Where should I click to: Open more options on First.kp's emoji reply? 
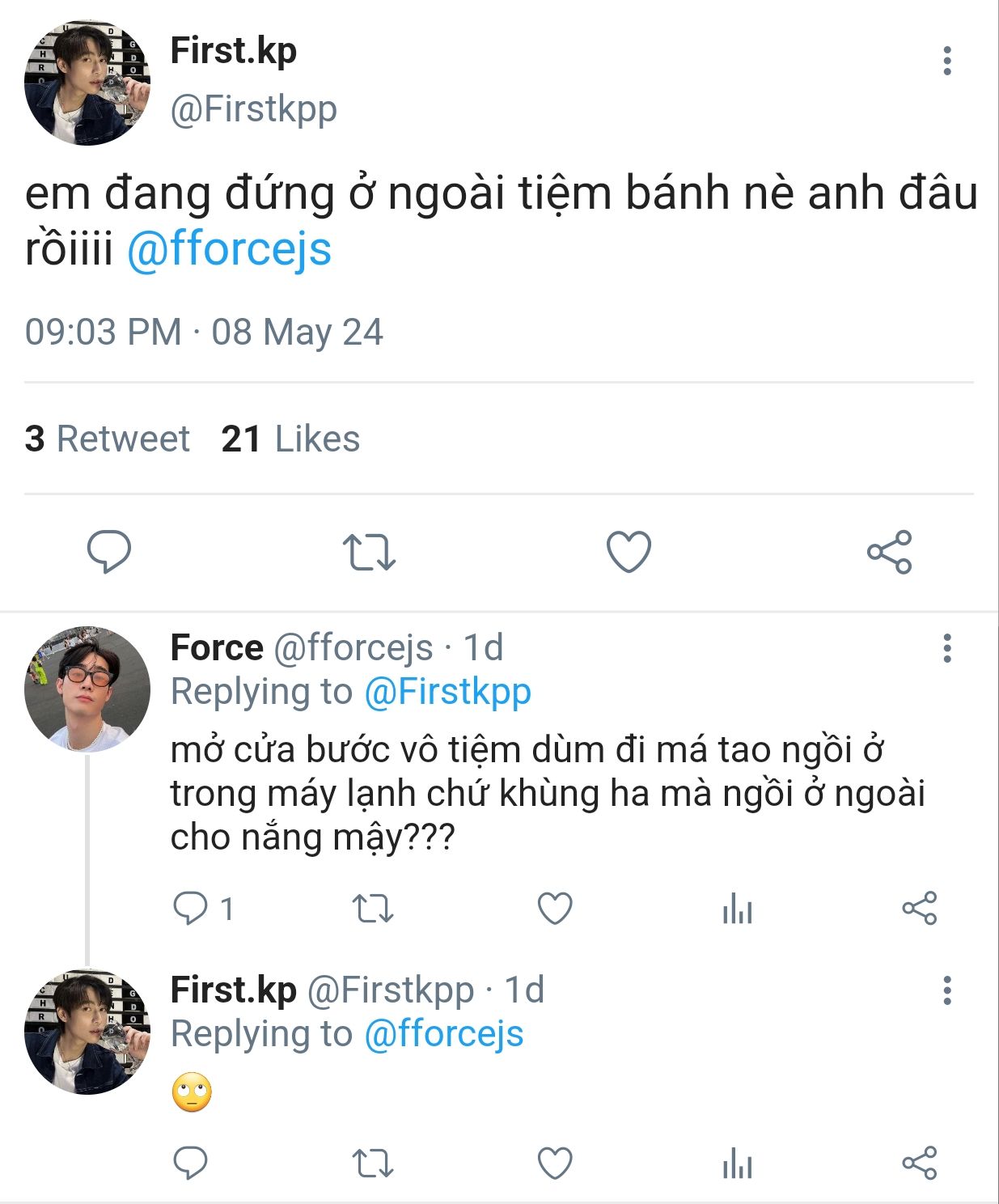pos(946,990)
